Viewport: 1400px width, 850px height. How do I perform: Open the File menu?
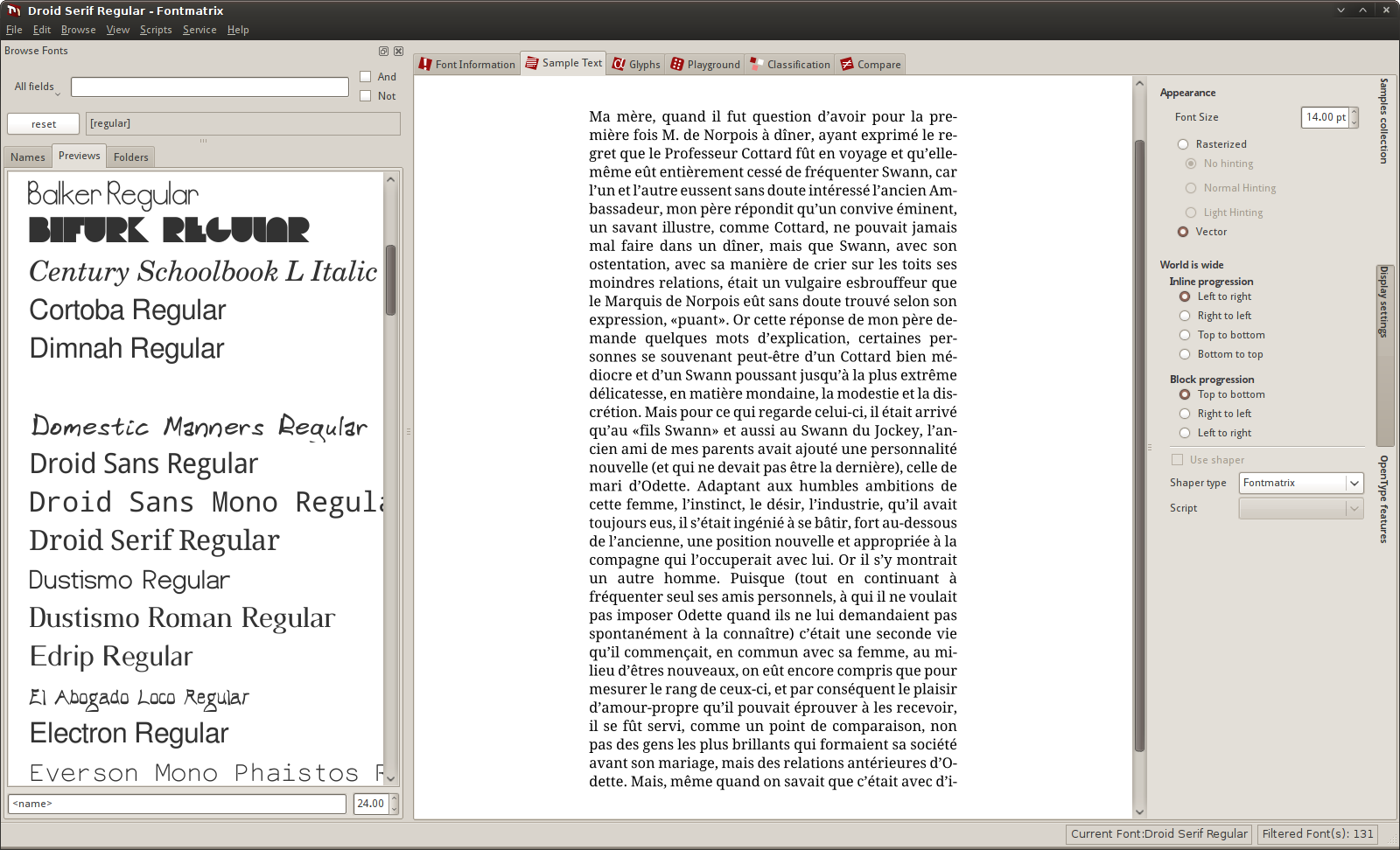pos(14,30)
